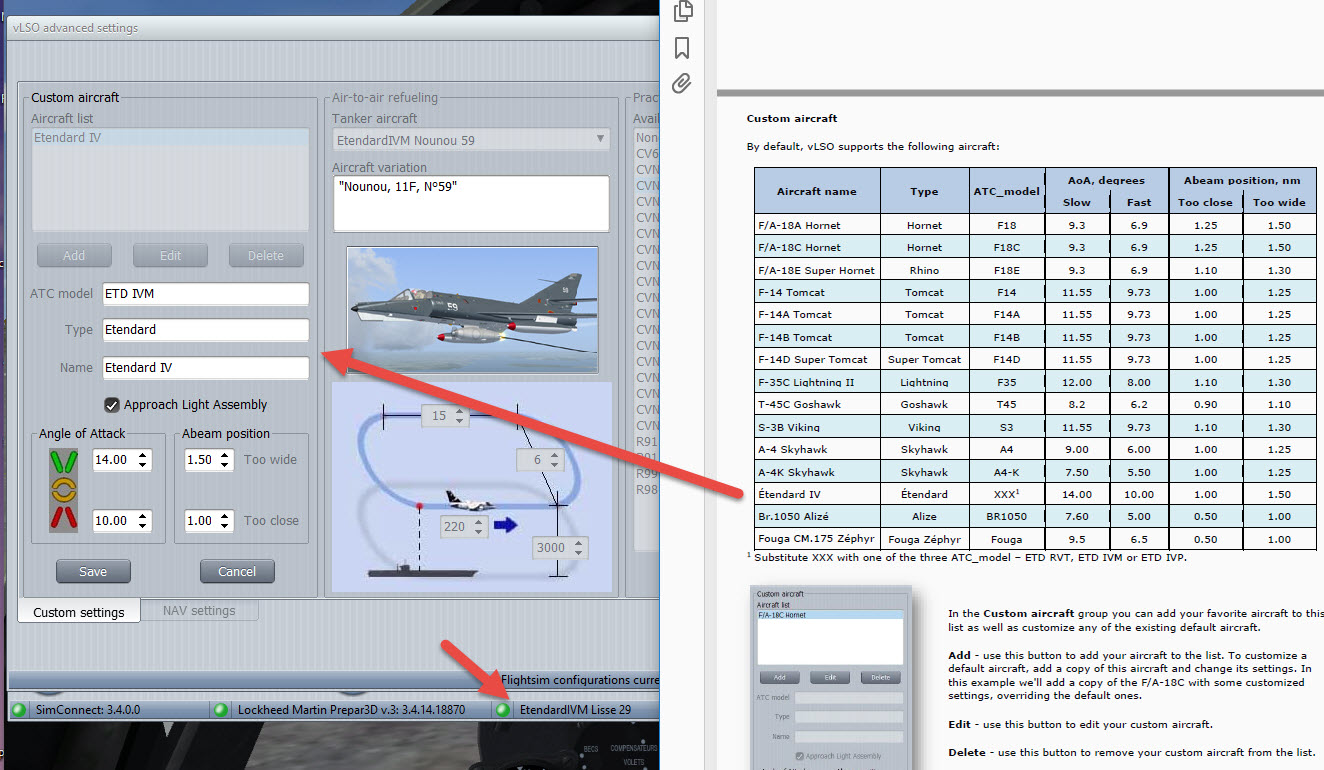The width and height of the screenshot is (1324, 770).
Task: Adjust the pattern stepper showing 15
Action: (x=444, y=415)
